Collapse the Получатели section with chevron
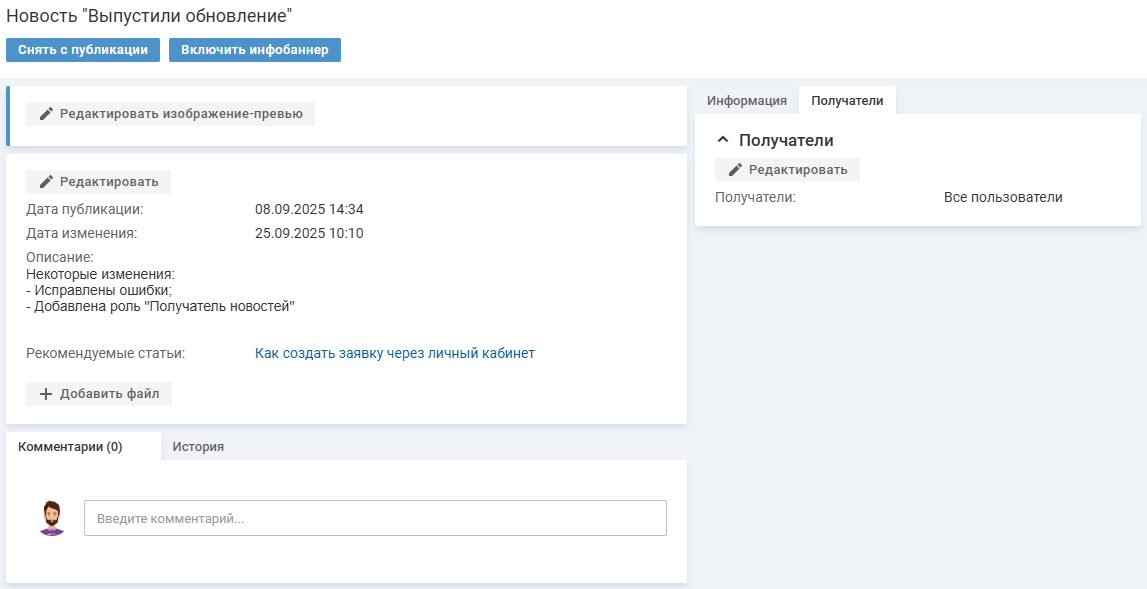The width and height of the screenshot is (1147, 589). tap(723, 141)
